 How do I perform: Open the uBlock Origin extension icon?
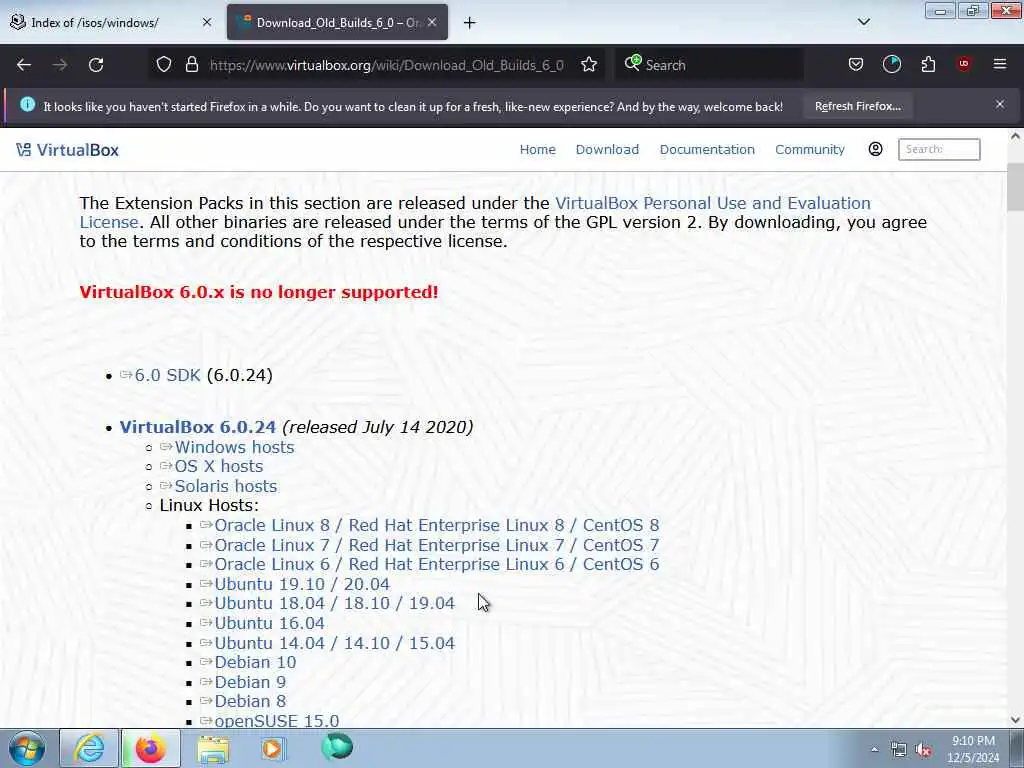click(x=964, y=64)
